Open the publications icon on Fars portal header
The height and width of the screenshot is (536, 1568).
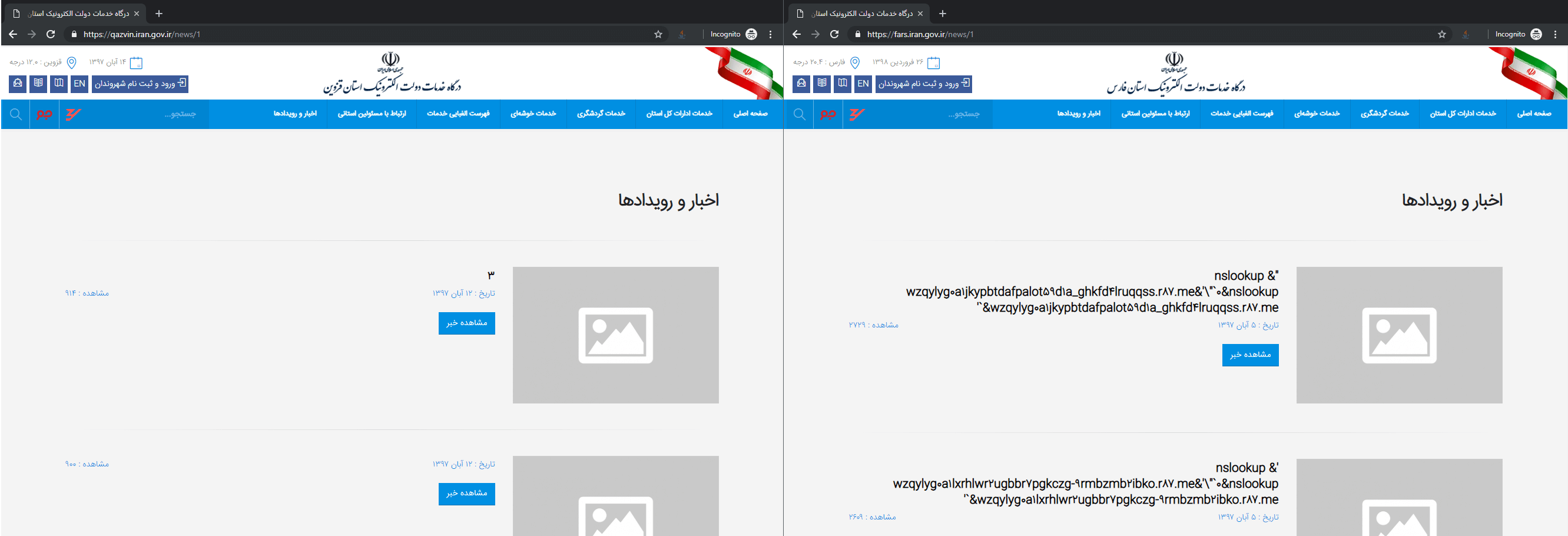[x=822, y=84]
